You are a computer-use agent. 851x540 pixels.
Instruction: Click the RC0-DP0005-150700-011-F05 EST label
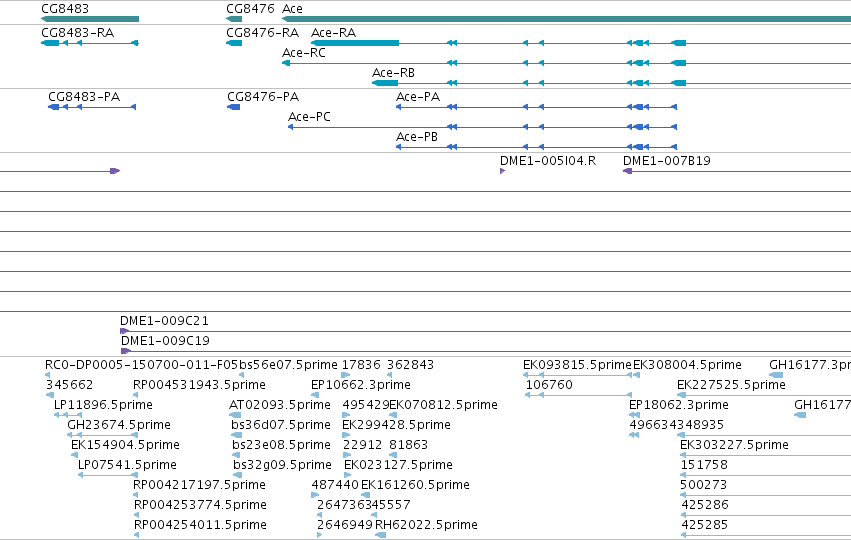(142, 365)
